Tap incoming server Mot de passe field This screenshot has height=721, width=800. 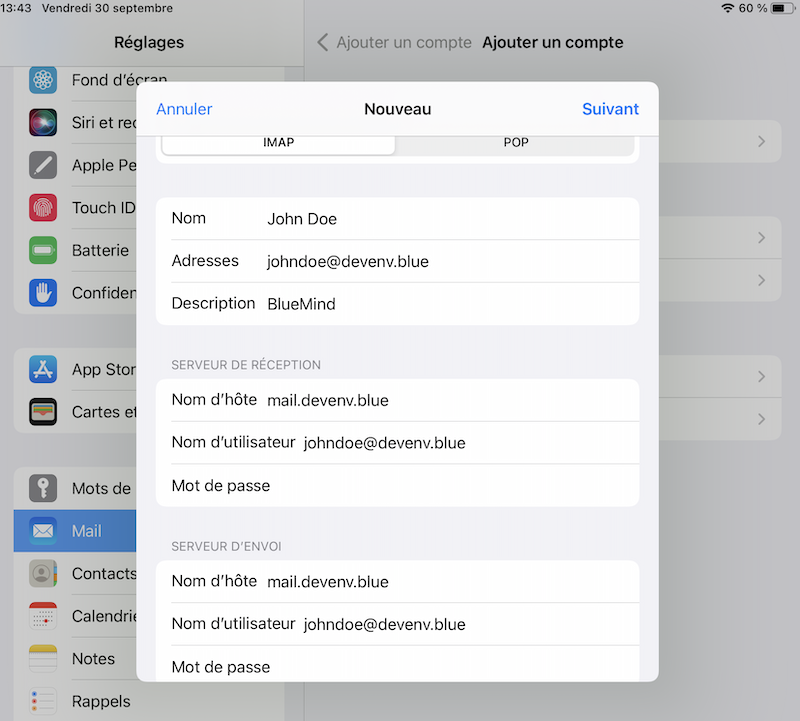click(x=450, y=486)
